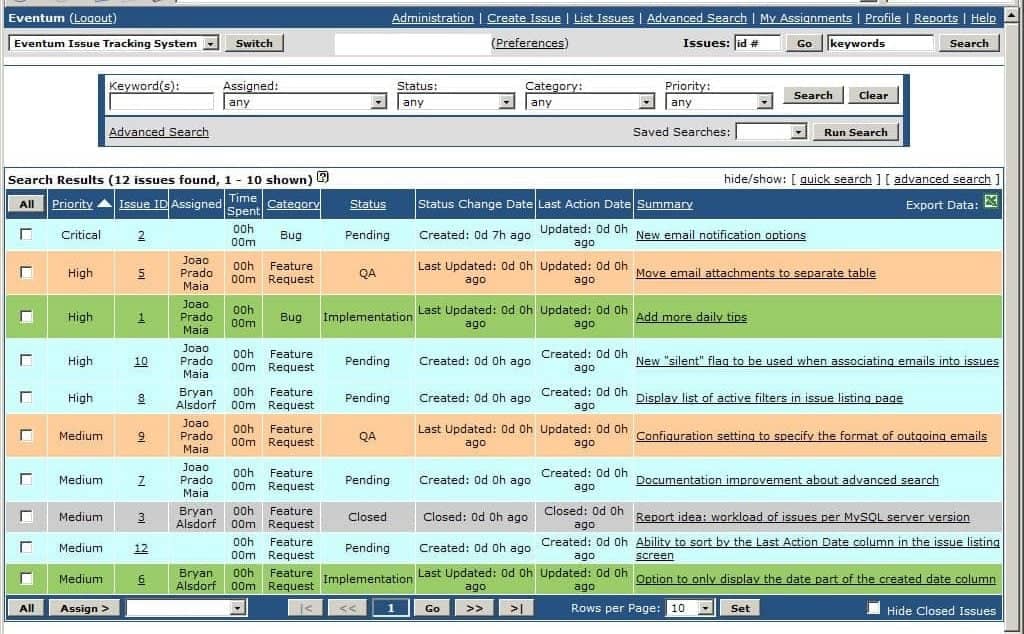Sort by Category column header
Viewport: 1024px width, 634px height.
tap(293, 204)
